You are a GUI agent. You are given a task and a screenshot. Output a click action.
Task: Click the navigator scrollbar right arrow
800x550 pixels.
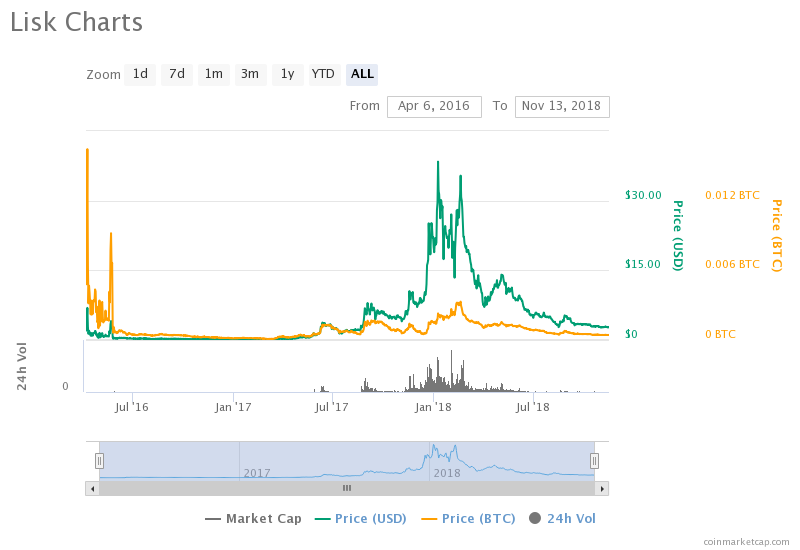click(x=602, y=489)
